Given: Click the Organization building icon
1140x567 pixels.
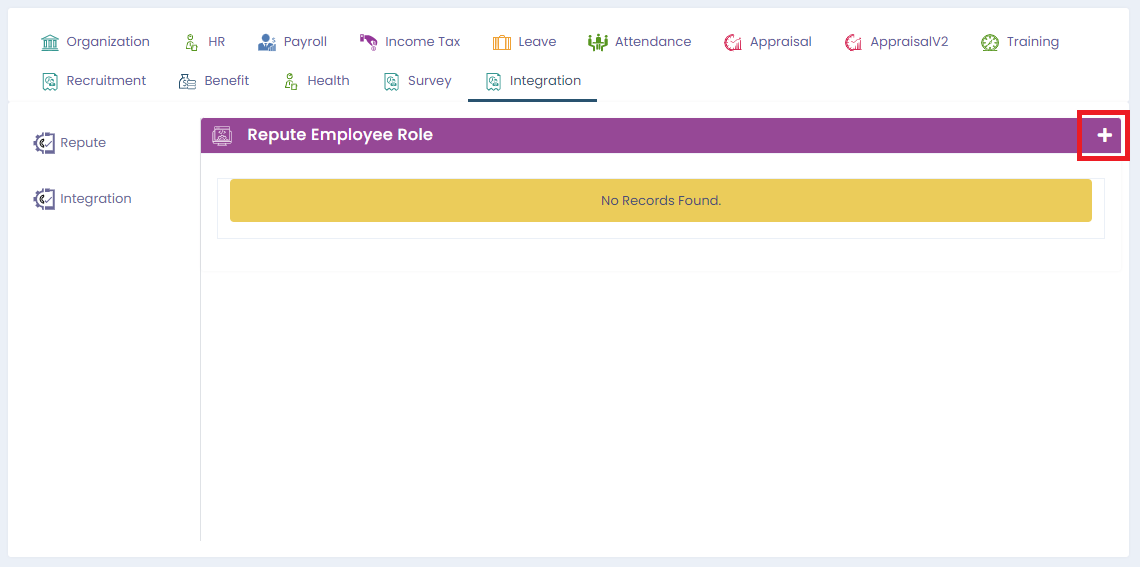Looking at the screenshot, I should (50, 42).
